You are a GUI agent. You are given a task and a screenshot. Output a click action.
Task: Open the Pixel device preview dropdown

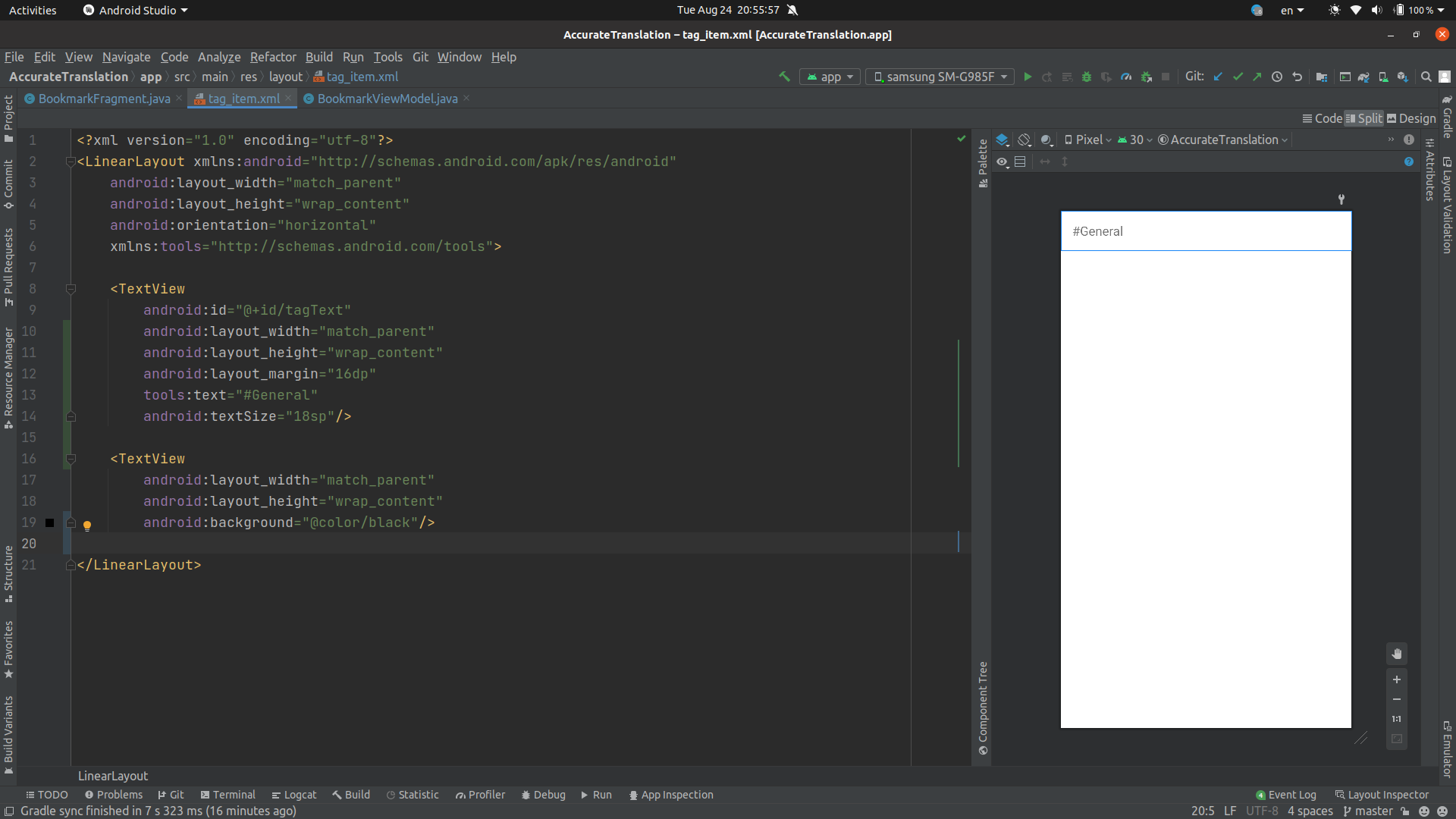(1087, 140)
